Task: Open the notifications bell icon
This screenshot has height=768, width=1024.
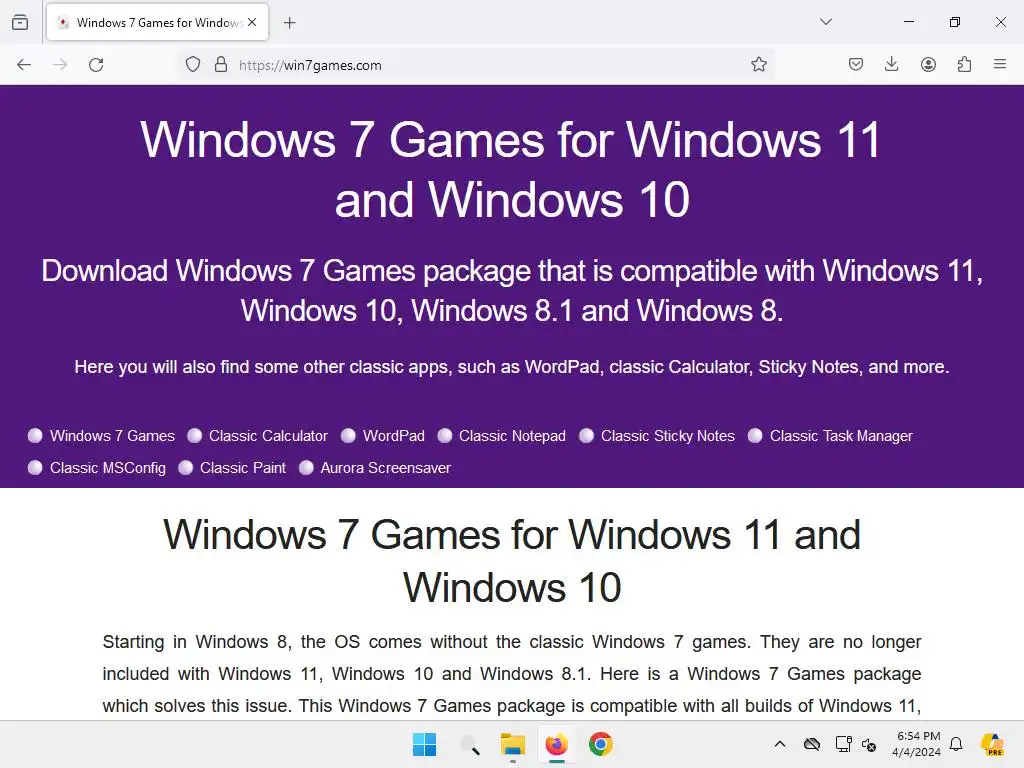Action: coord(956,744)
